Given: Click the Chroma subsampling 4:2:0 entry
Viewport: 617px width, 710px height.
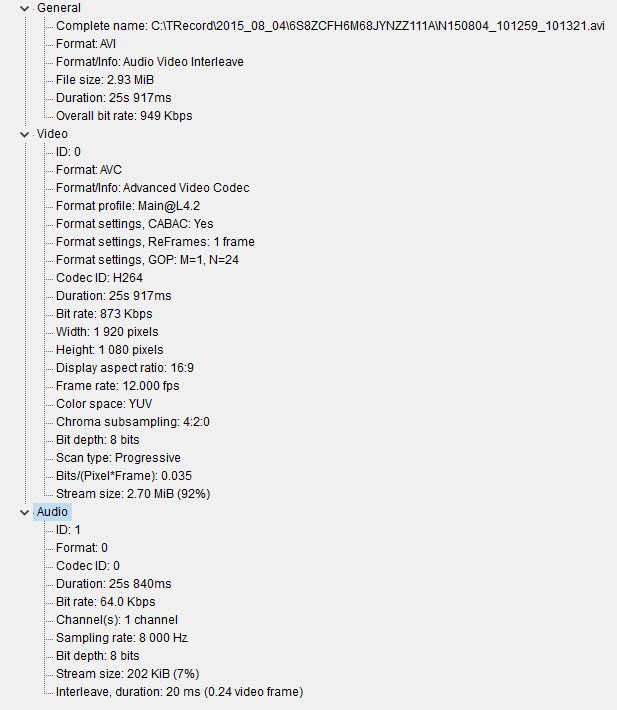Looking at the screenshot, I should point(132,422).
